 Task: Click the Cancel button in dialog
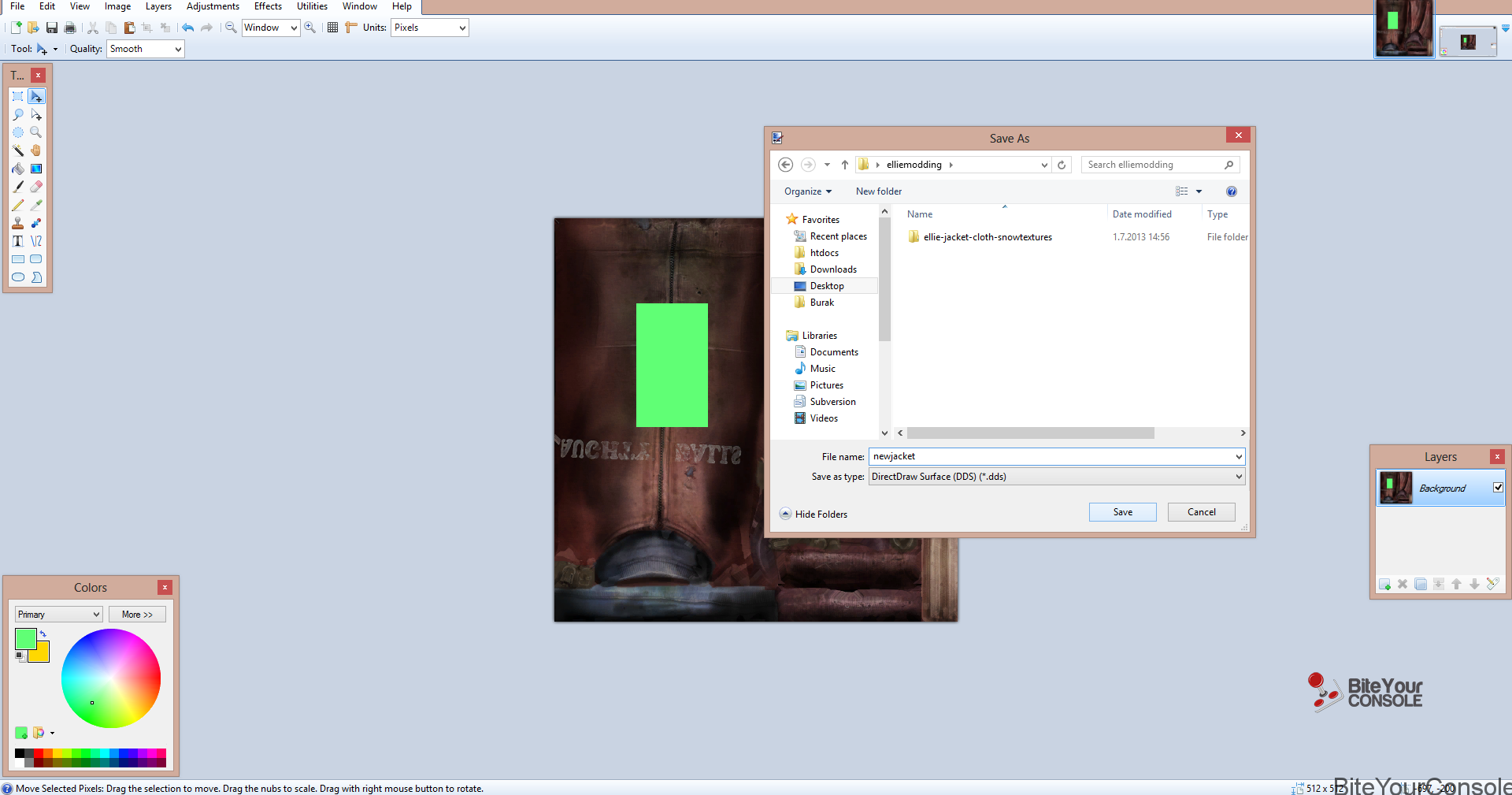1202,512
